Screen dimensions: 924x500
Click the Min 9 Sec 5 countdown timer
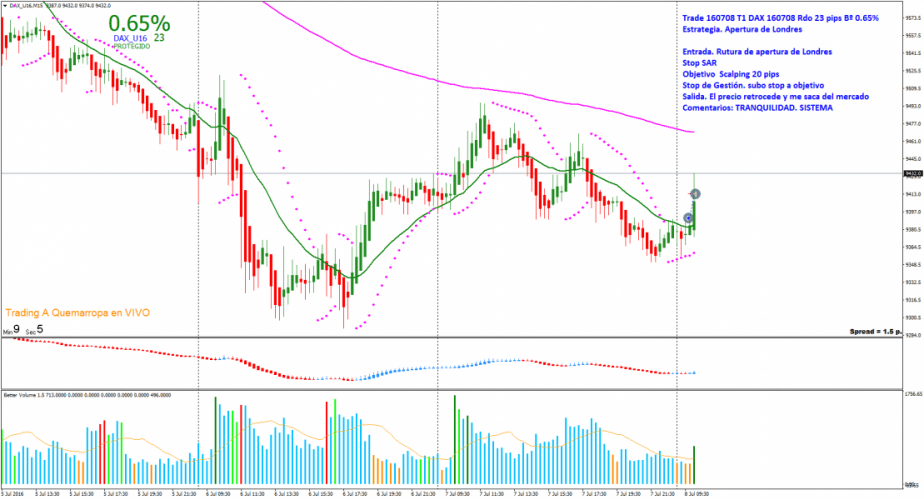[x=22, y=329]
